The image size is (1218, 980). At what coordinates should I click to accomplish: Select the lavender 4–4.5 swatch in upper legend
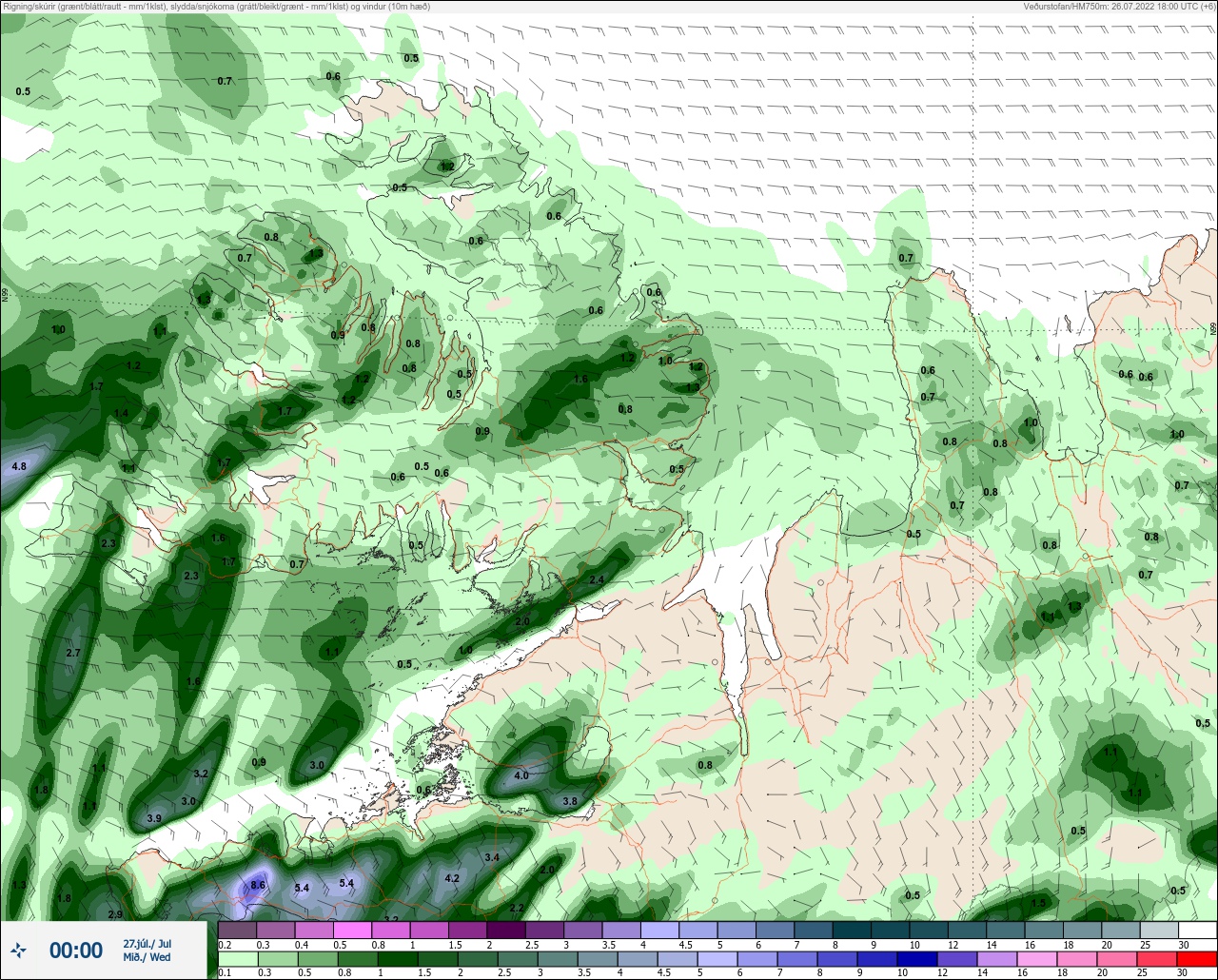(x=659, y=930)
